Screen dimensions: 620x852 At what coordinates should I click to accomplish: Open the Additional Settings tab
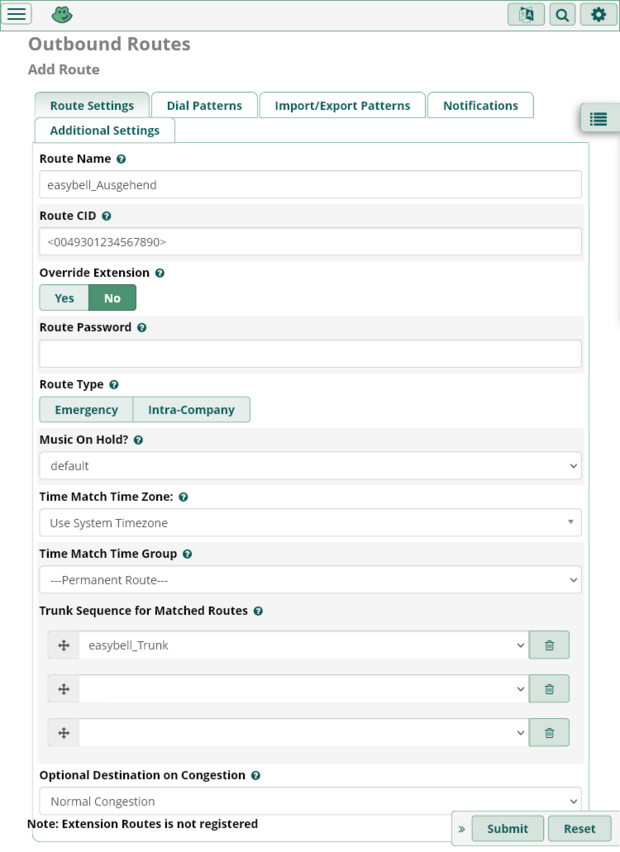tap(105, 130)
